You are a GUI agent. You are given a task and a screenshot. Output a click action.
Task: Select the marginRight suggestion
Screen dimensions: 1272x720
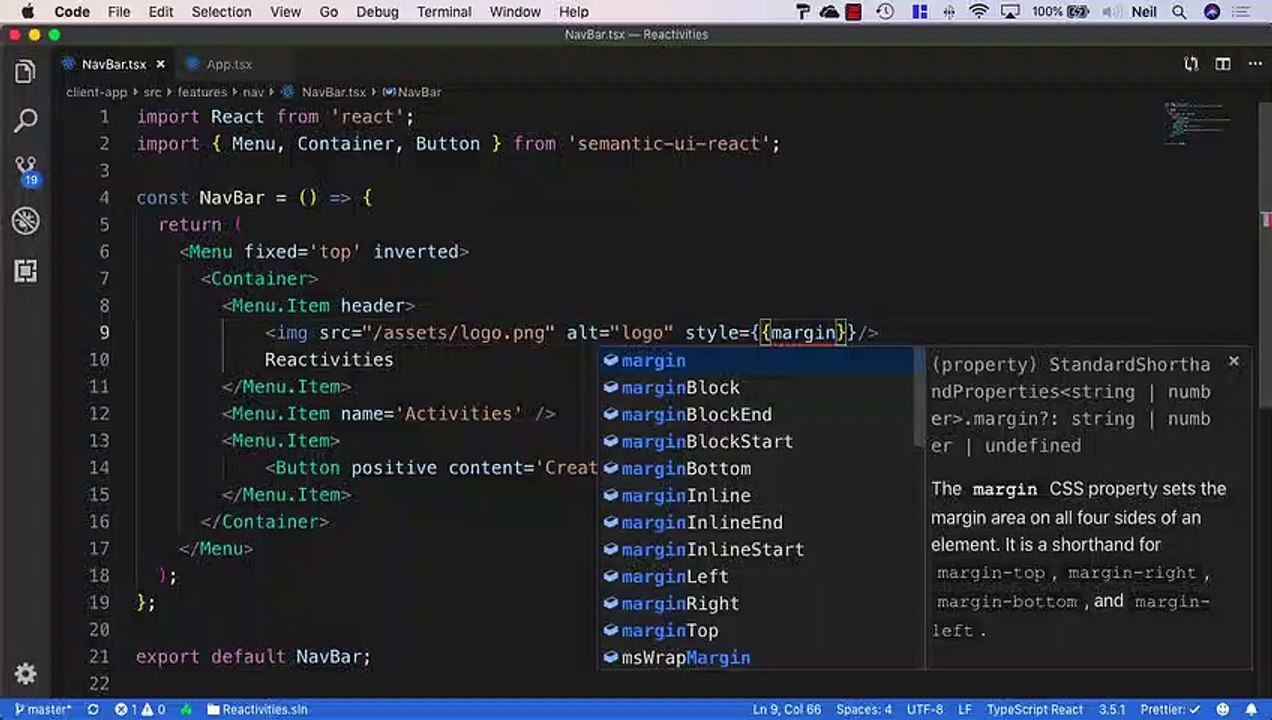pyautogui.click(x=756, y=604)
